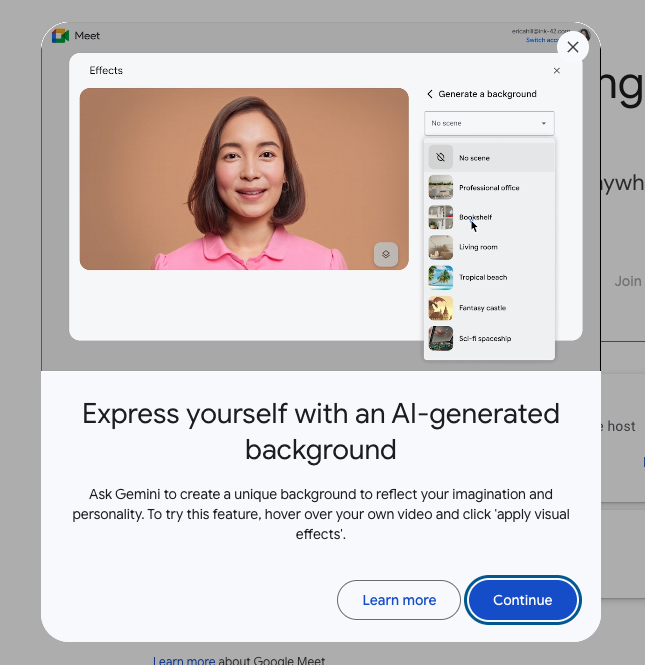Click the Sci-fi spaceship thumbnail image
Image resolution: width=645 pixels, height=665 pixels.
441,338
